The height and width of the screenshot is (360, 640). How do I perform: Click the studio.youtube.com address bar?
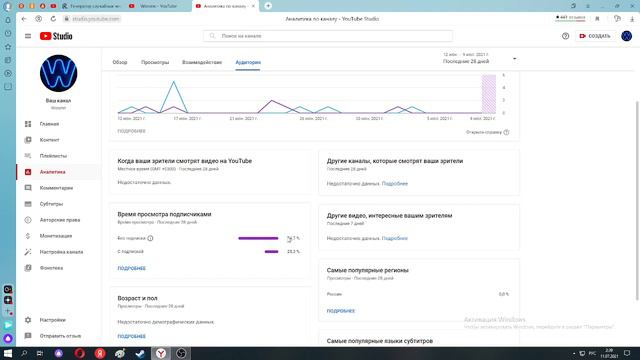pos(92,19)
